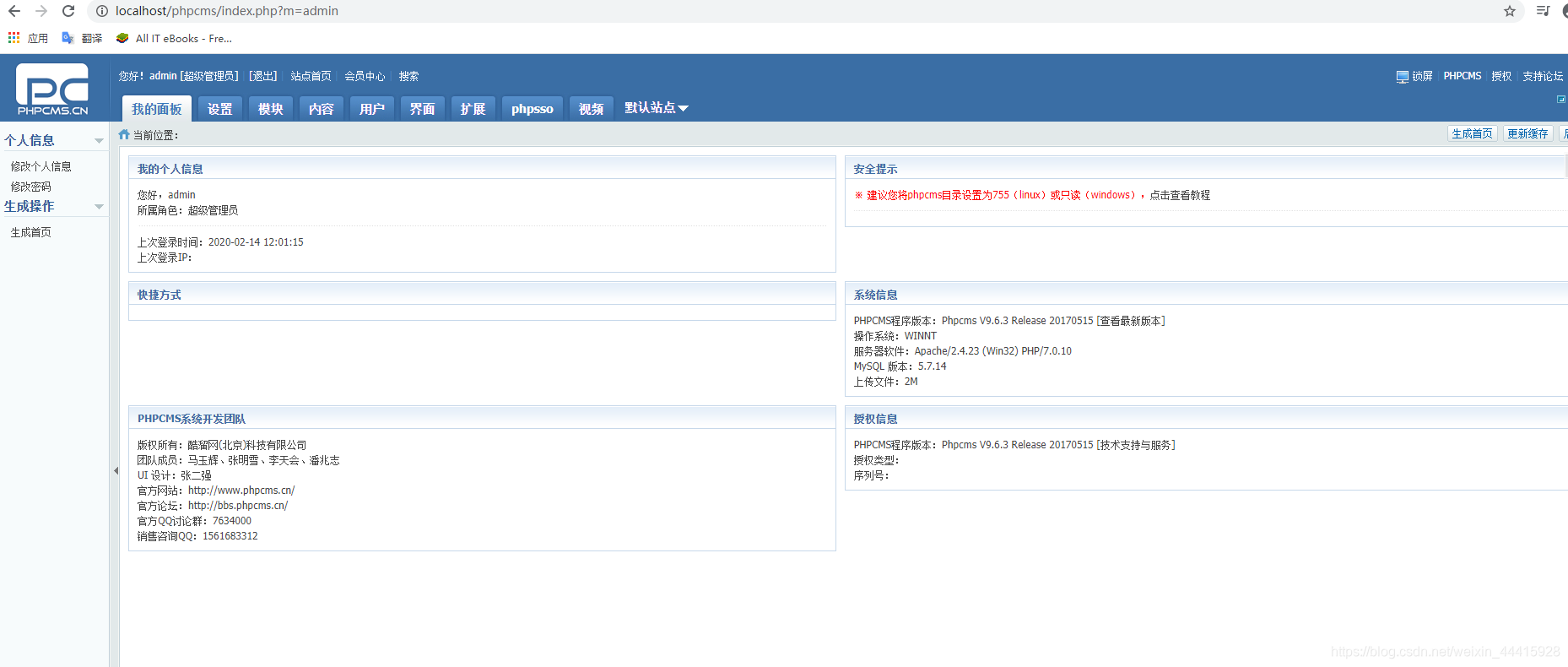The width and height of the screenshot is (1568, 667).
Task: Click the 我的个人信息 panel heading
Action: [170, 169]
